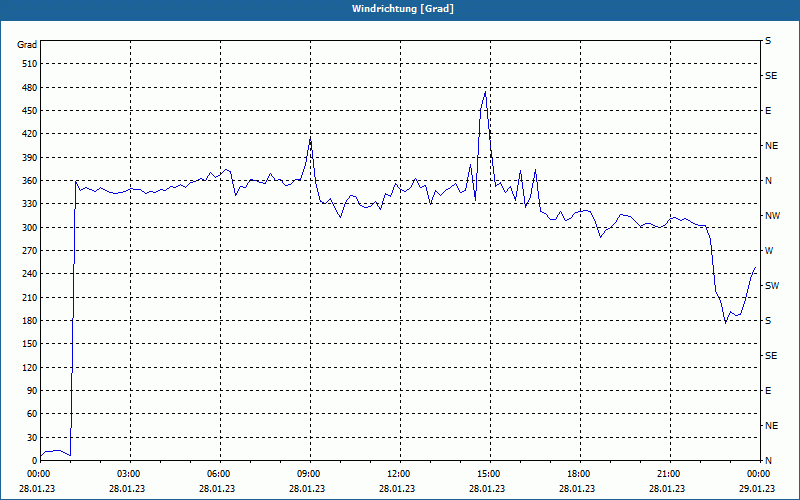800x500 pixels.
Task: Click the line's spike at 09:00
Action: [x=310, y=138]
